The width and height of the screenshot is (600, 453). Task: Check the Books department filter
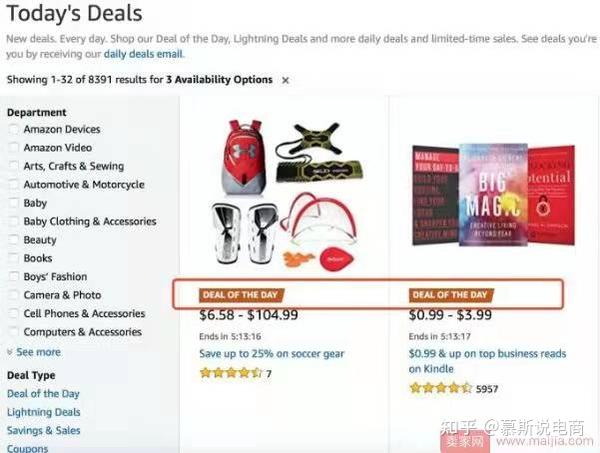[13, 258]
